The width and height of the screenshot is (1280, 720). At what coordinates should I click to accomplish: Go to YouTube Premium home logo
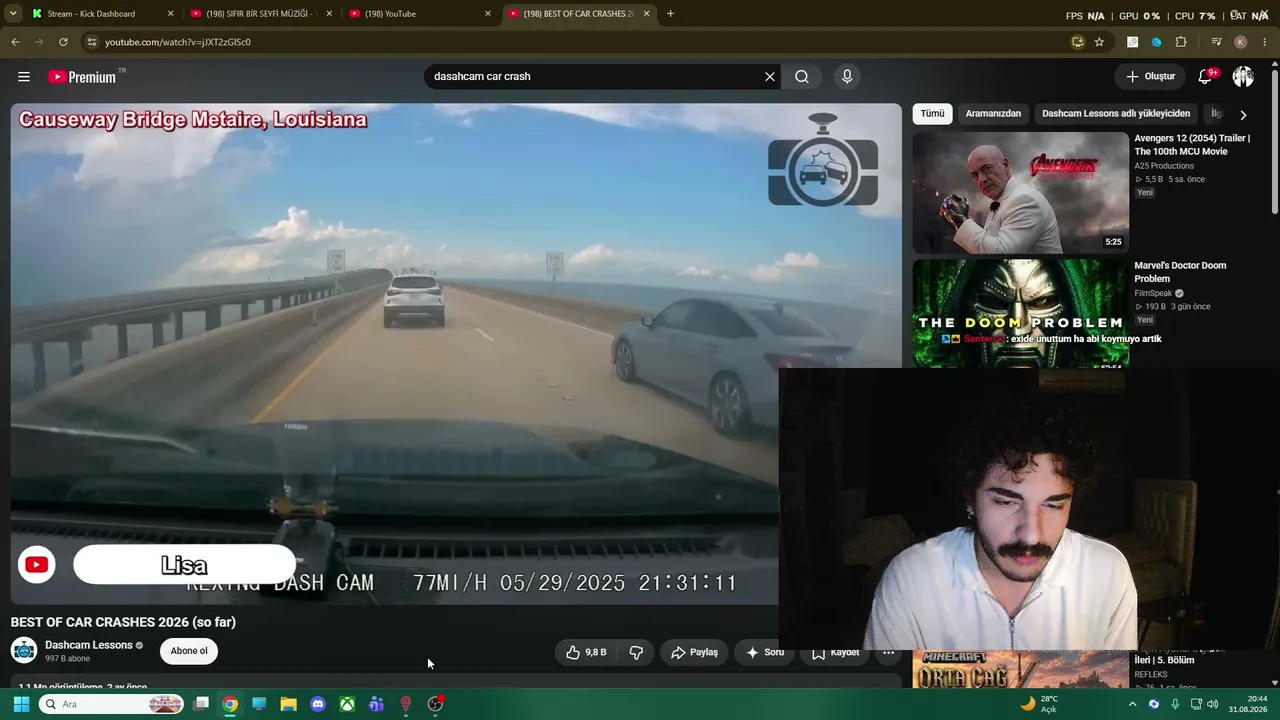coord(82,77)
